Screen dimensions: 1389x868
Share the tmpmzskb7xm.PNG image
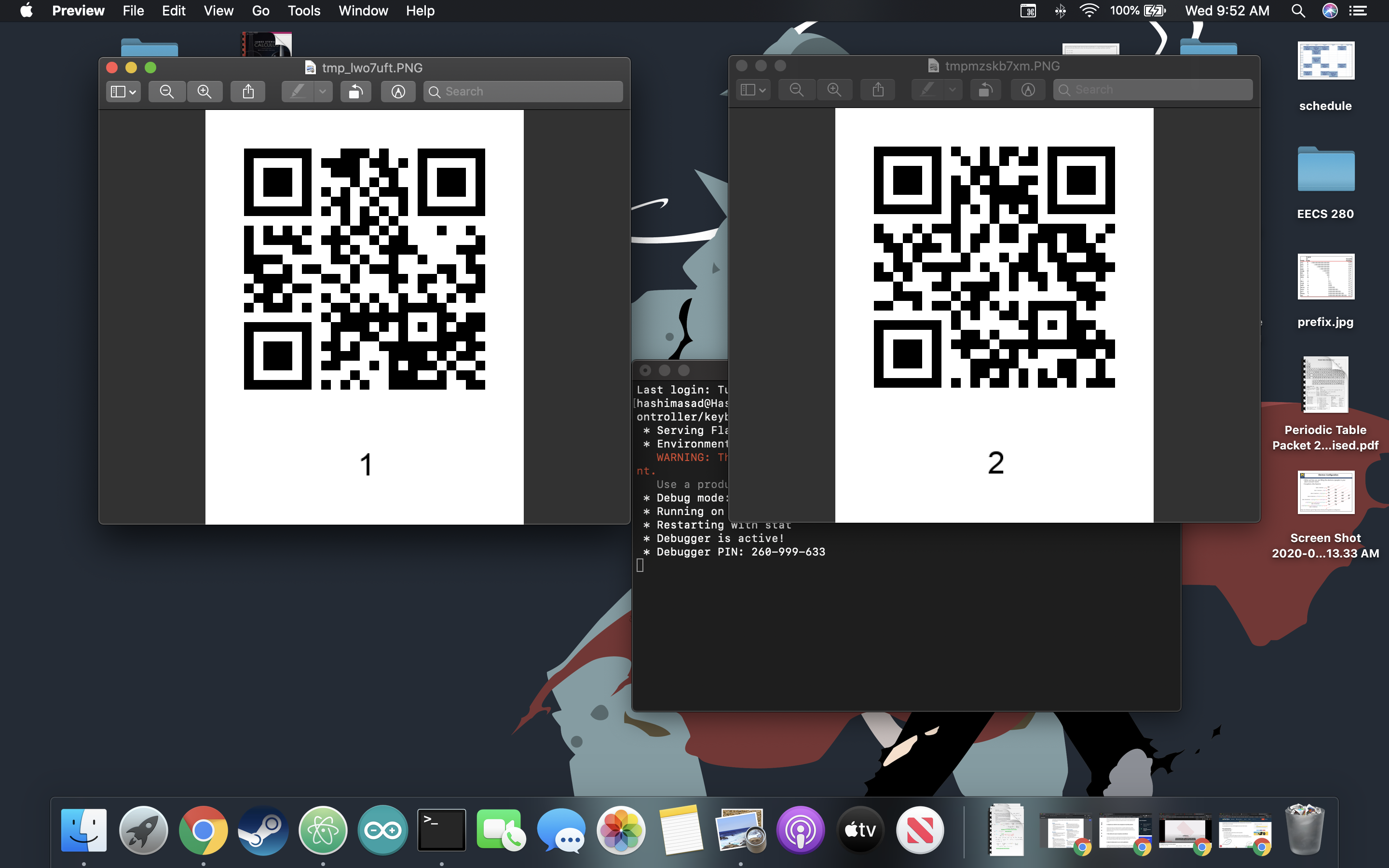[878, 90]
